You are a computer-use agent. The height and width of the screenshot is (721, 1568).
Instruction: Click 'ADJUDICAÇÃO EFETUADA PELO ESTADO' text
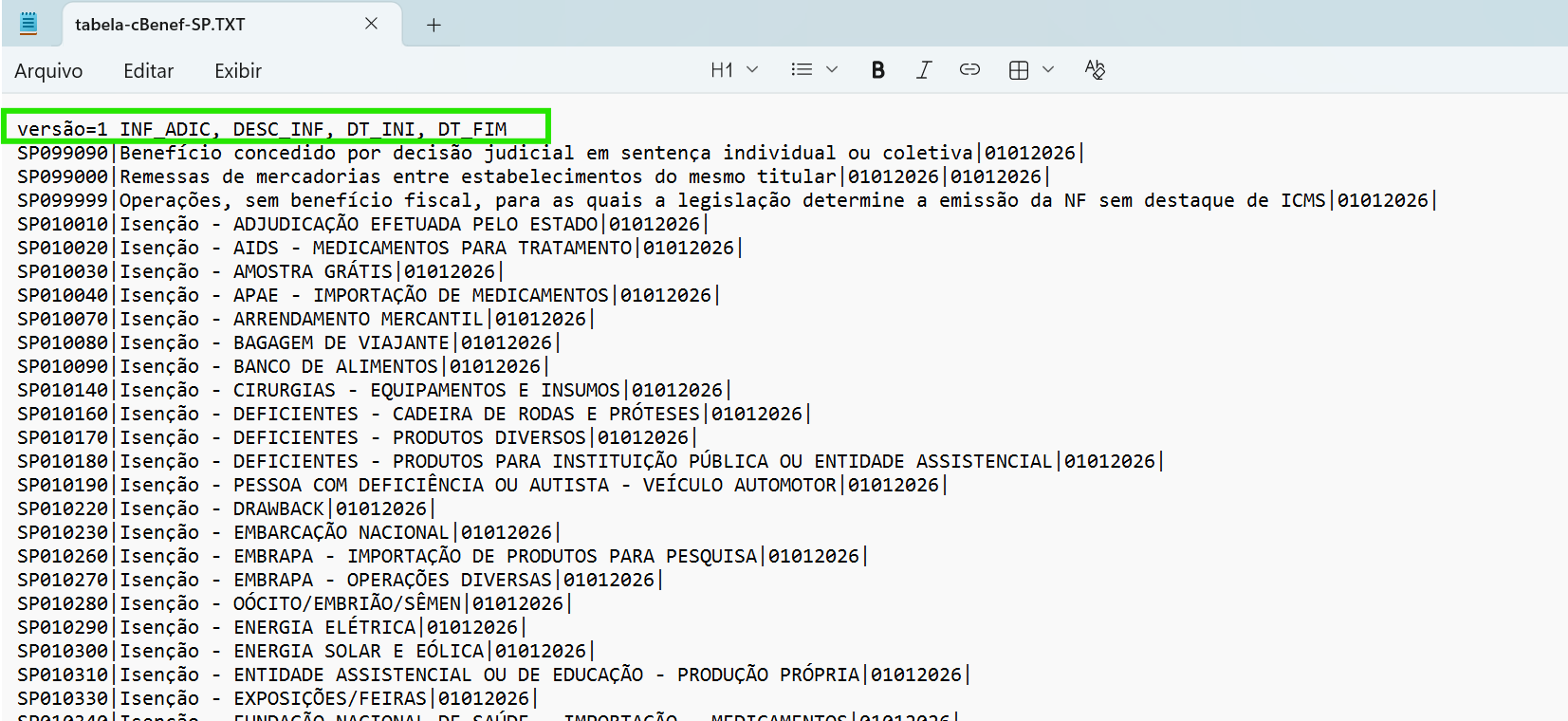(x=415, y=224)
